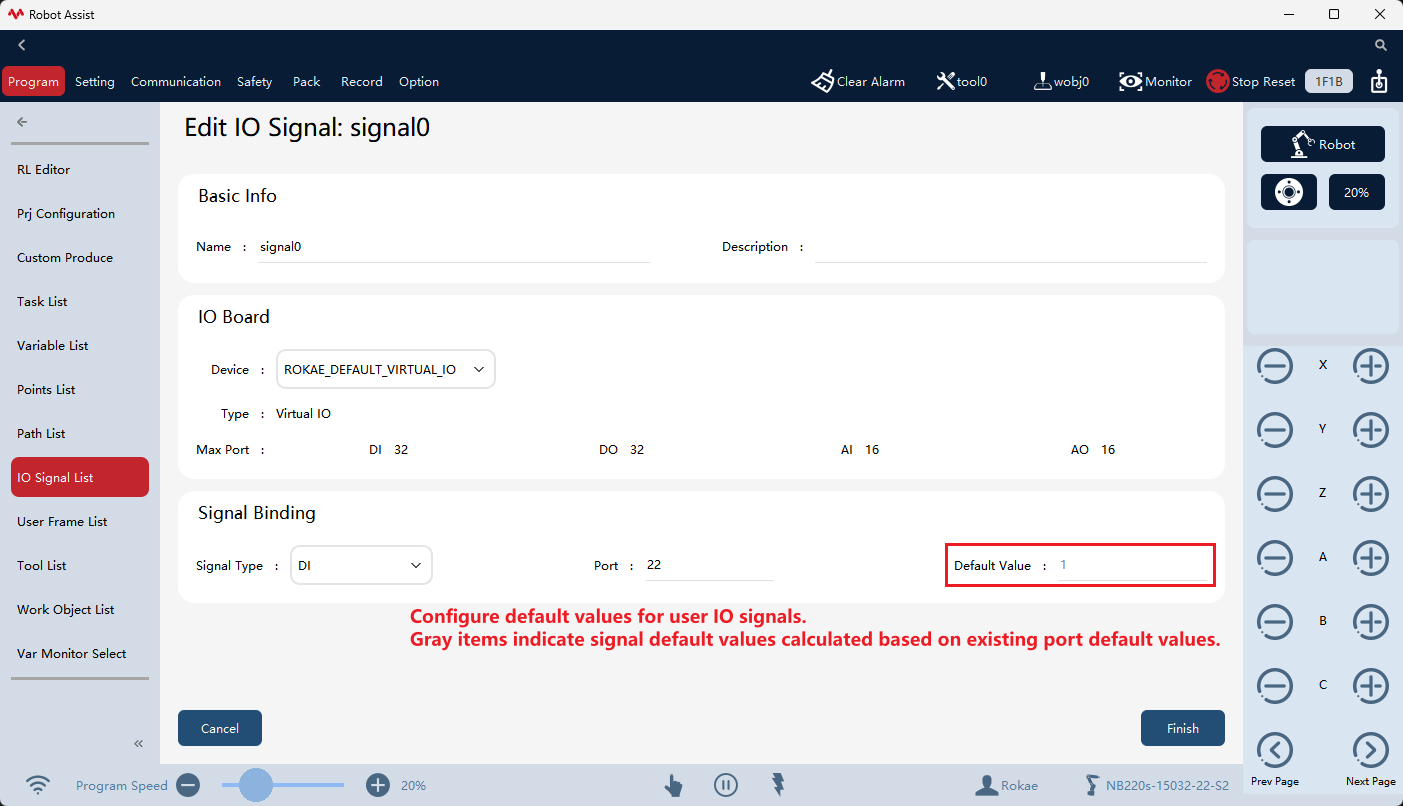
Task: Expand the Signal Type DI dropdown
Action: (x=361, y=565)
